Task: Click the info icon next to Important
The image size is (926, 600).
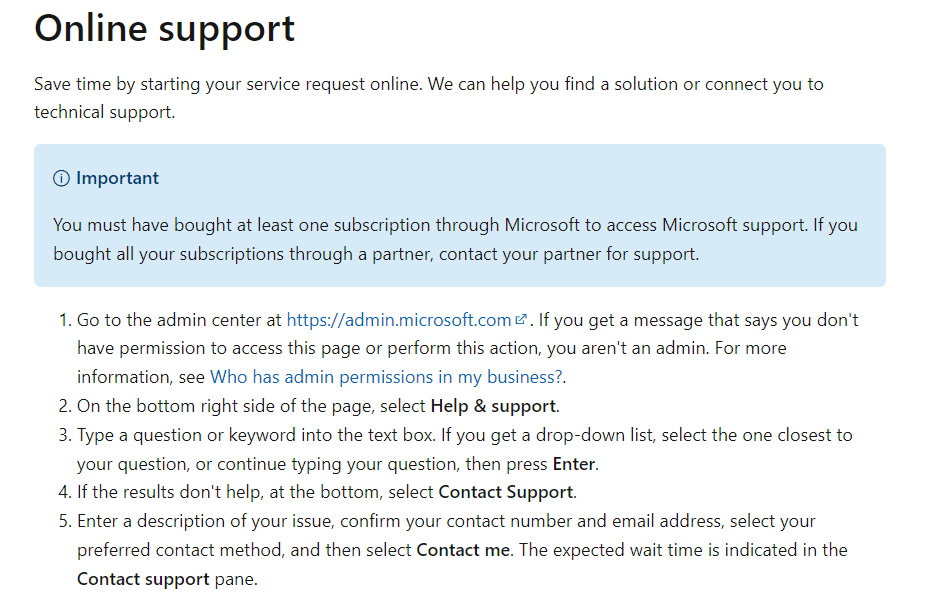Action: coord(61,178)
